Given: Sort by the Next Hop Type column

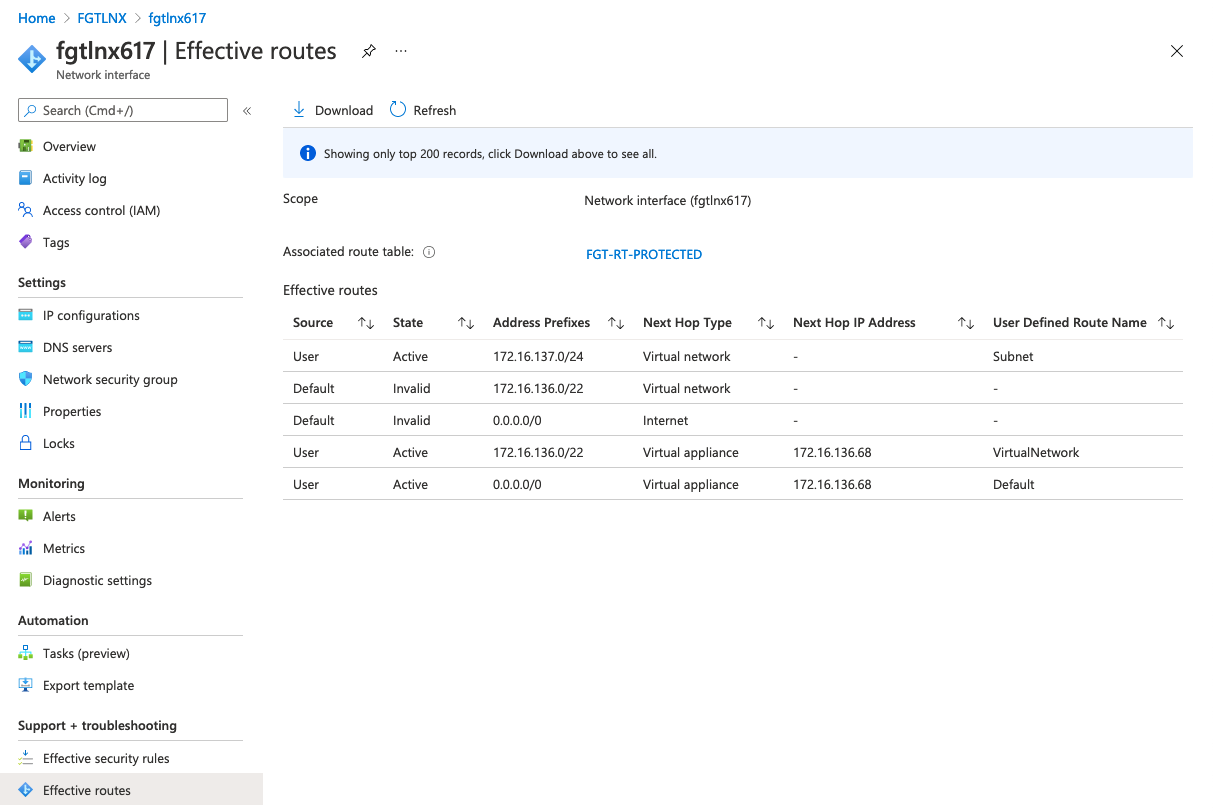Looking at the screenshot, I should click(x=765, y=323).
